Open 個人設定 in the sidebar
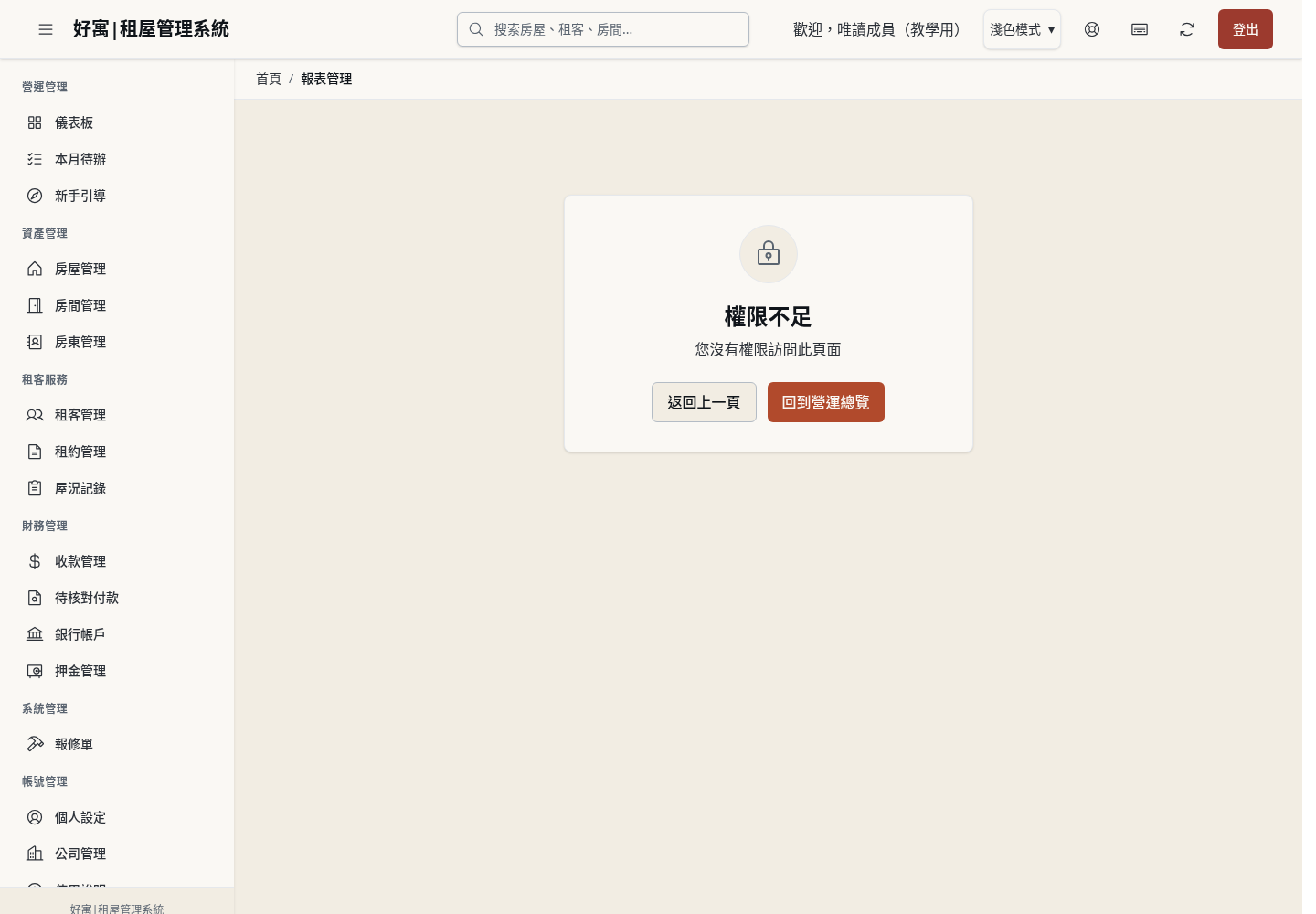Viewport: 1316px width, 914px height. click(x=117, y=817)
